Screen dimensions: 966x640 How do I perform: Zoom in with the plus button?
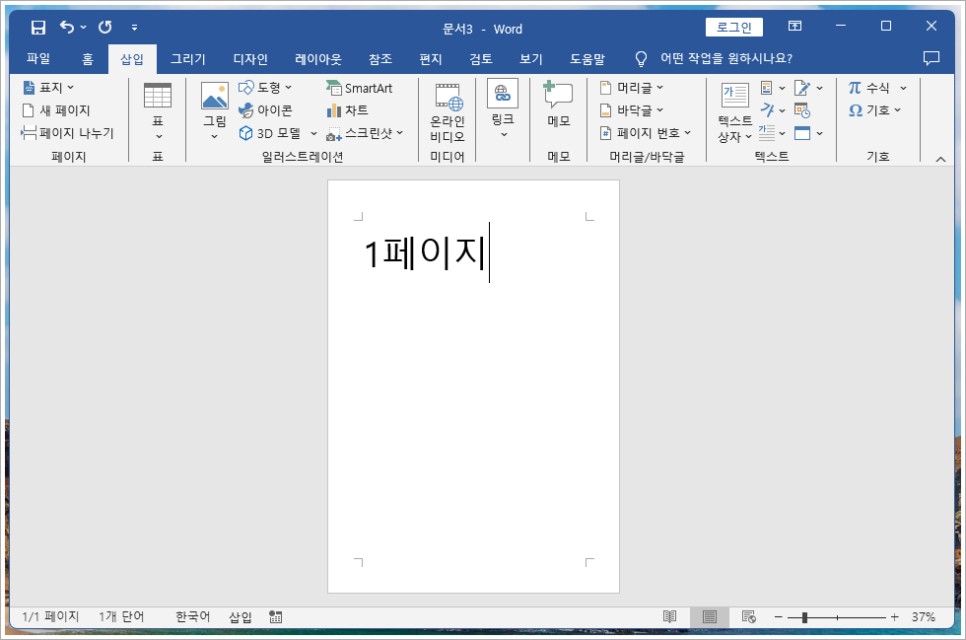click(x=895, y=617)
